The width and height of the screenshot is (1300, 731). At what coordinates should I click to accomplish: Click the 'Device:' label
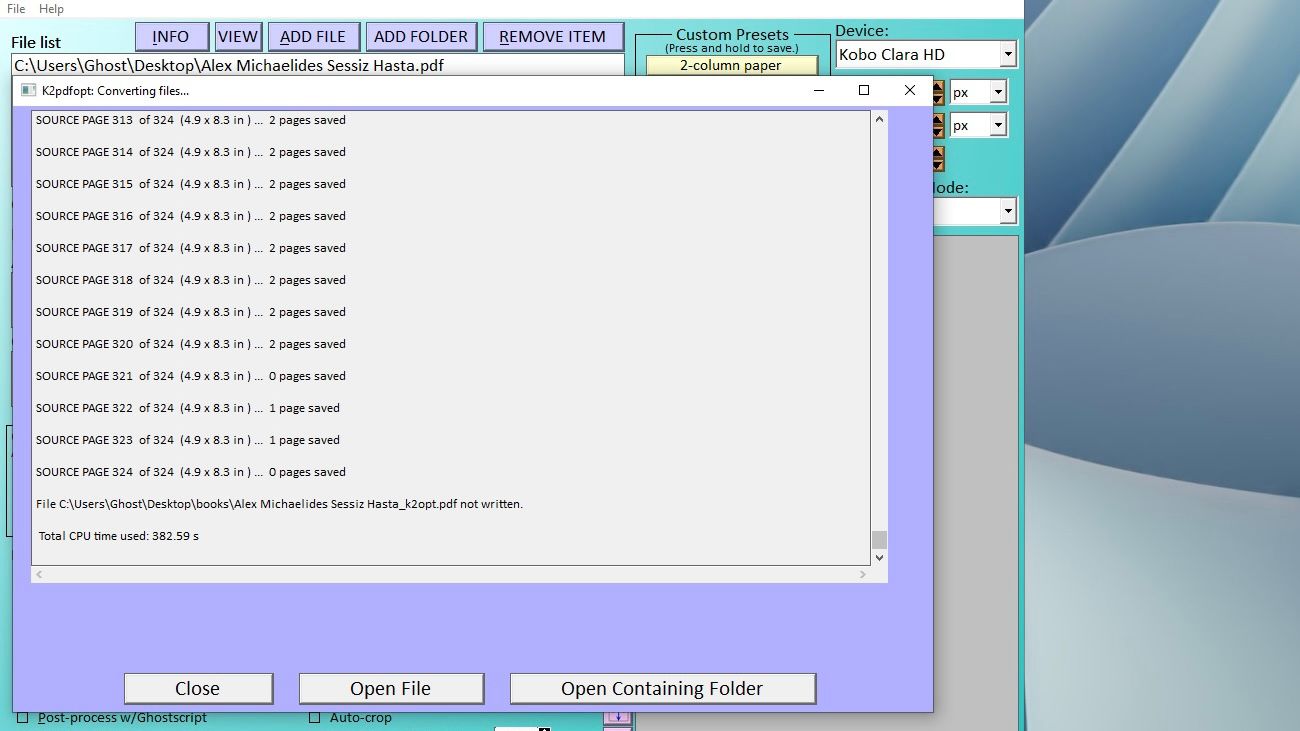862,31
